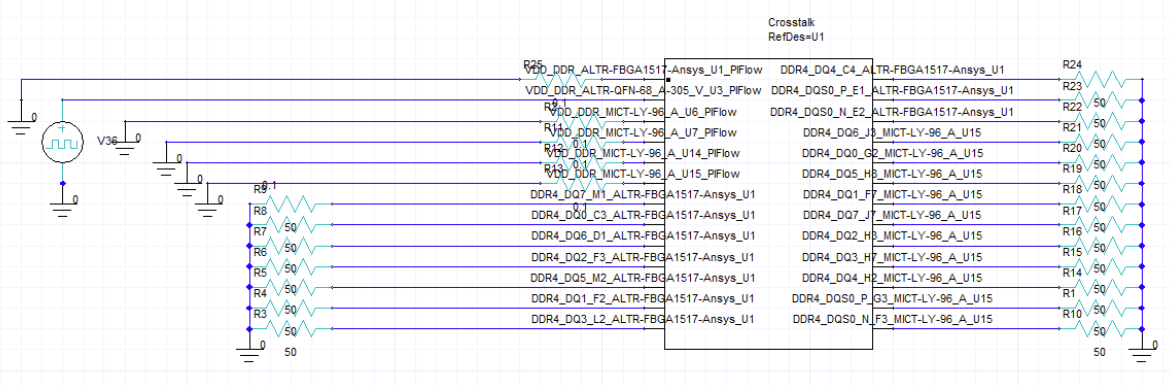
Task: Click ground symbol below the left resistor column
Action: click(x=249, y=351)
